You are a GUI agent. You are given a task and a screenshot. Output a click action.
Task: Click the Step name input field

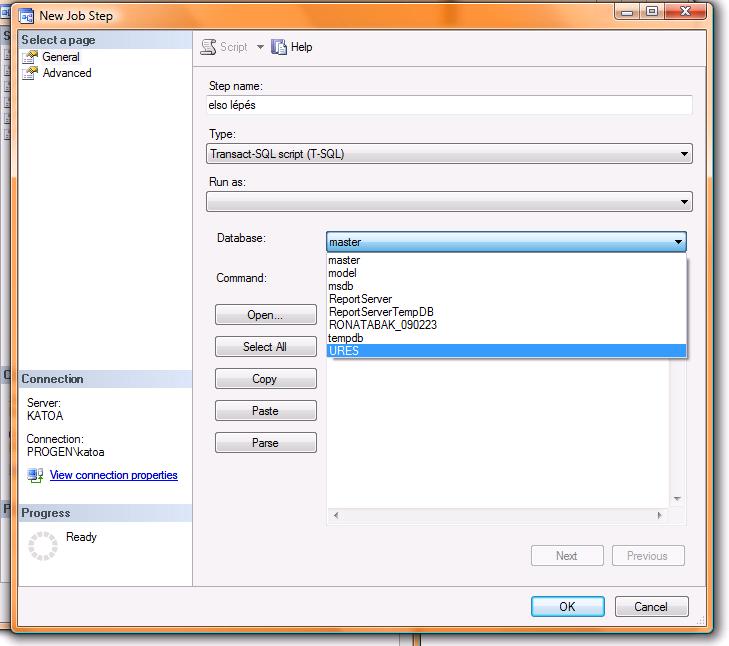(449, 105)
